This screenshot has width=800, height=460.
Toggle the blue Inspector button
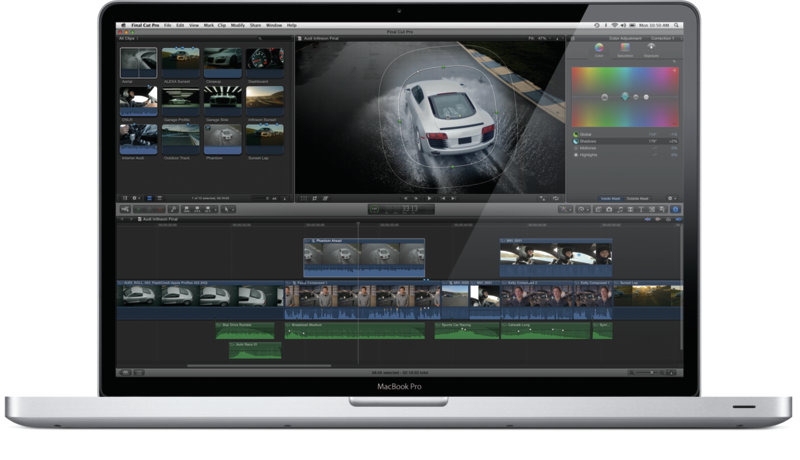[x=676, y=209]
